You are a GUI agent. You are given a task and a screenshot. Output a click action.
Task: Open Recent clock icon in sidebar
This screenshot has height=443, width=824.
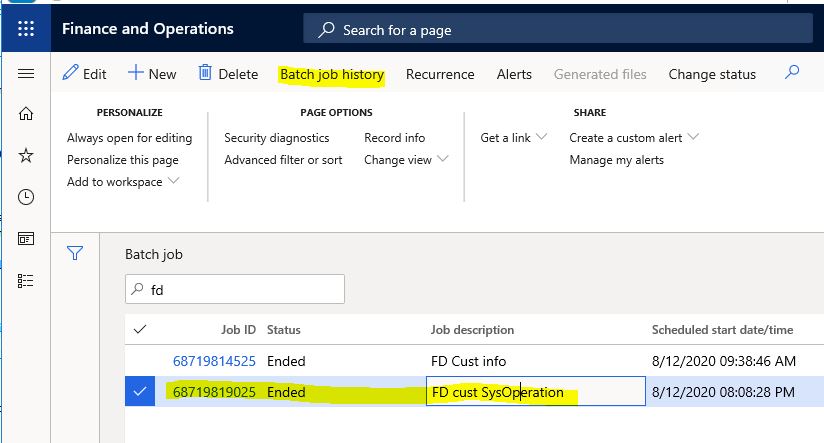click(26, 197)
